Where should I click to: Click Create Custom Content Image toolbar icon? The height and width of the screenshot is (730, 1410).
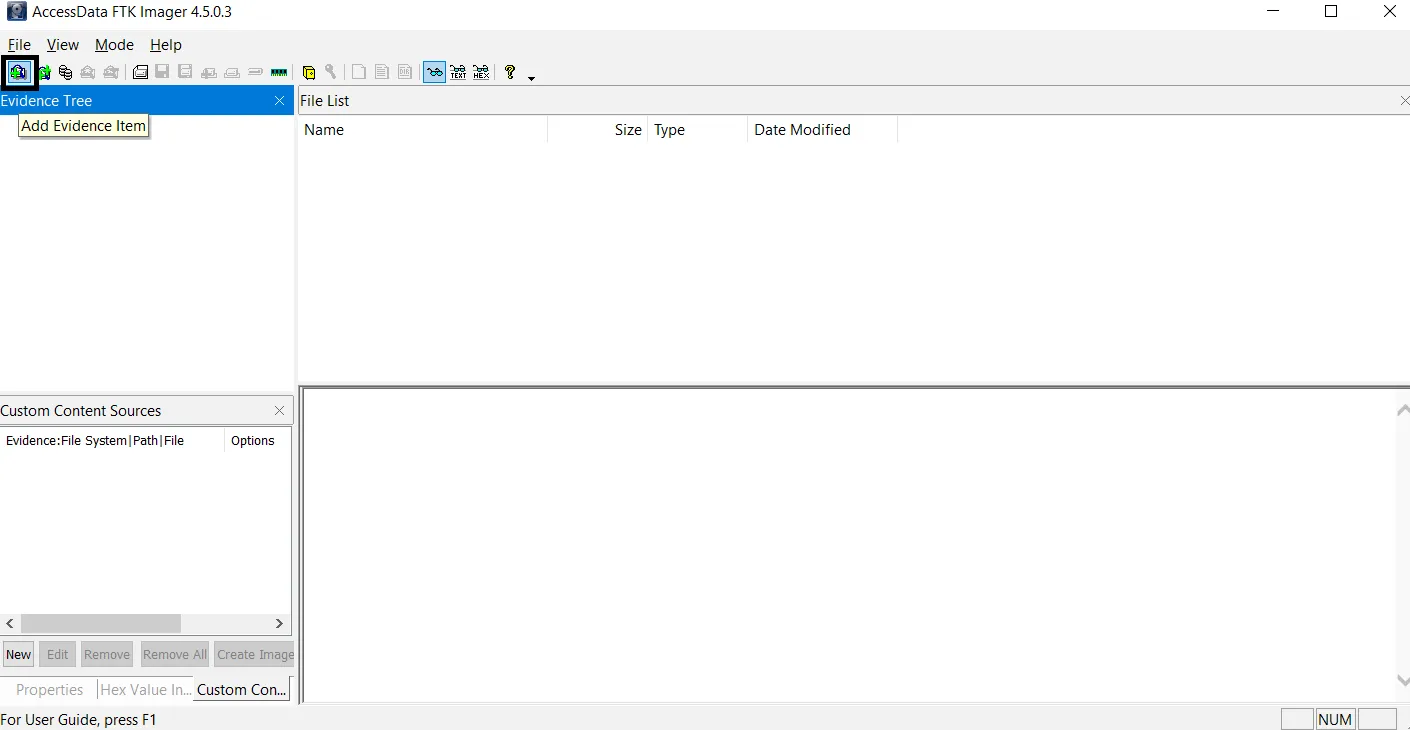(x=232, y=72)
